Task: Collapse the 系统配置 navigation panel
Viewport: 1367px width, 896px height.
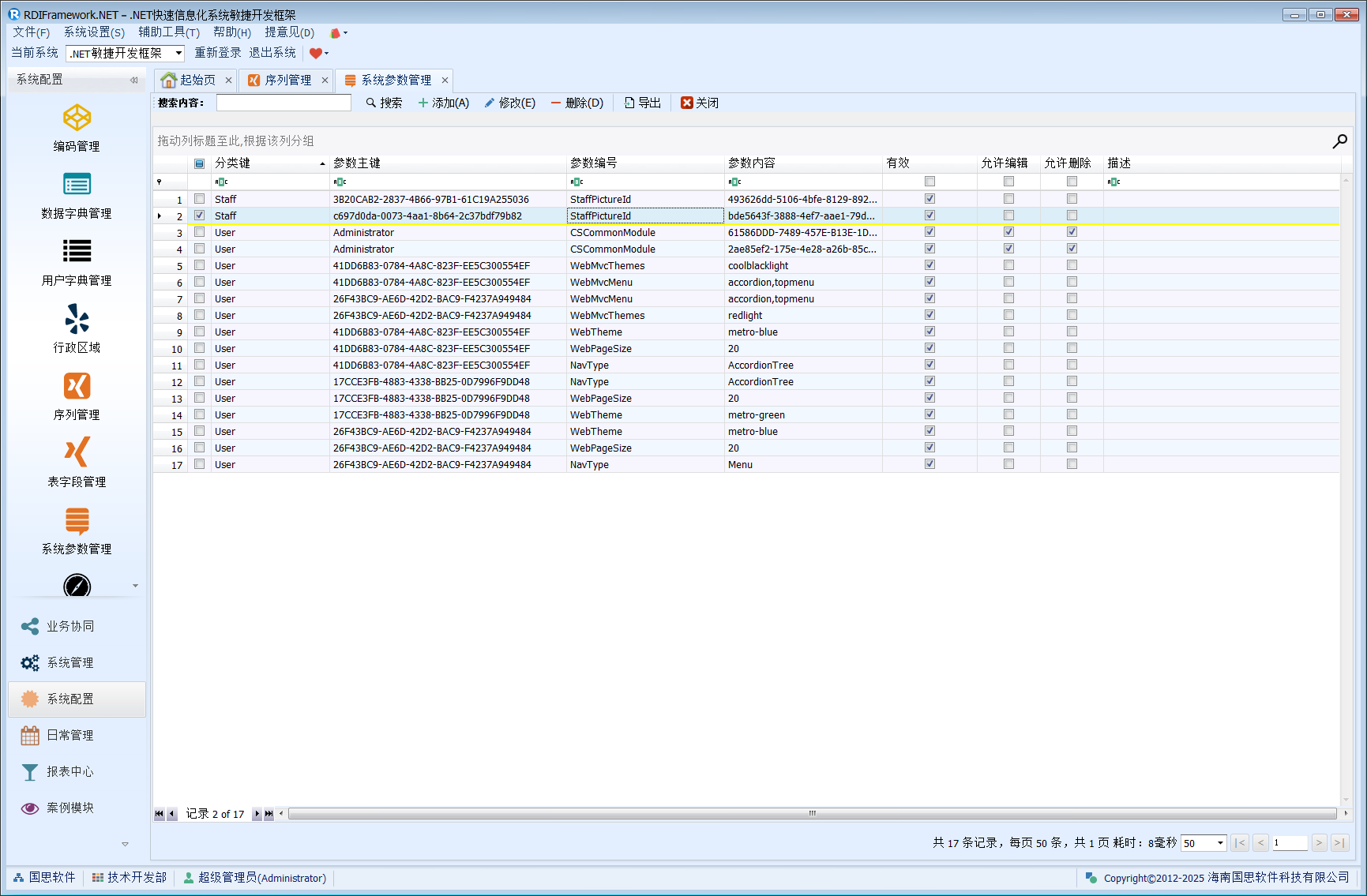Action: click(133, 80)
